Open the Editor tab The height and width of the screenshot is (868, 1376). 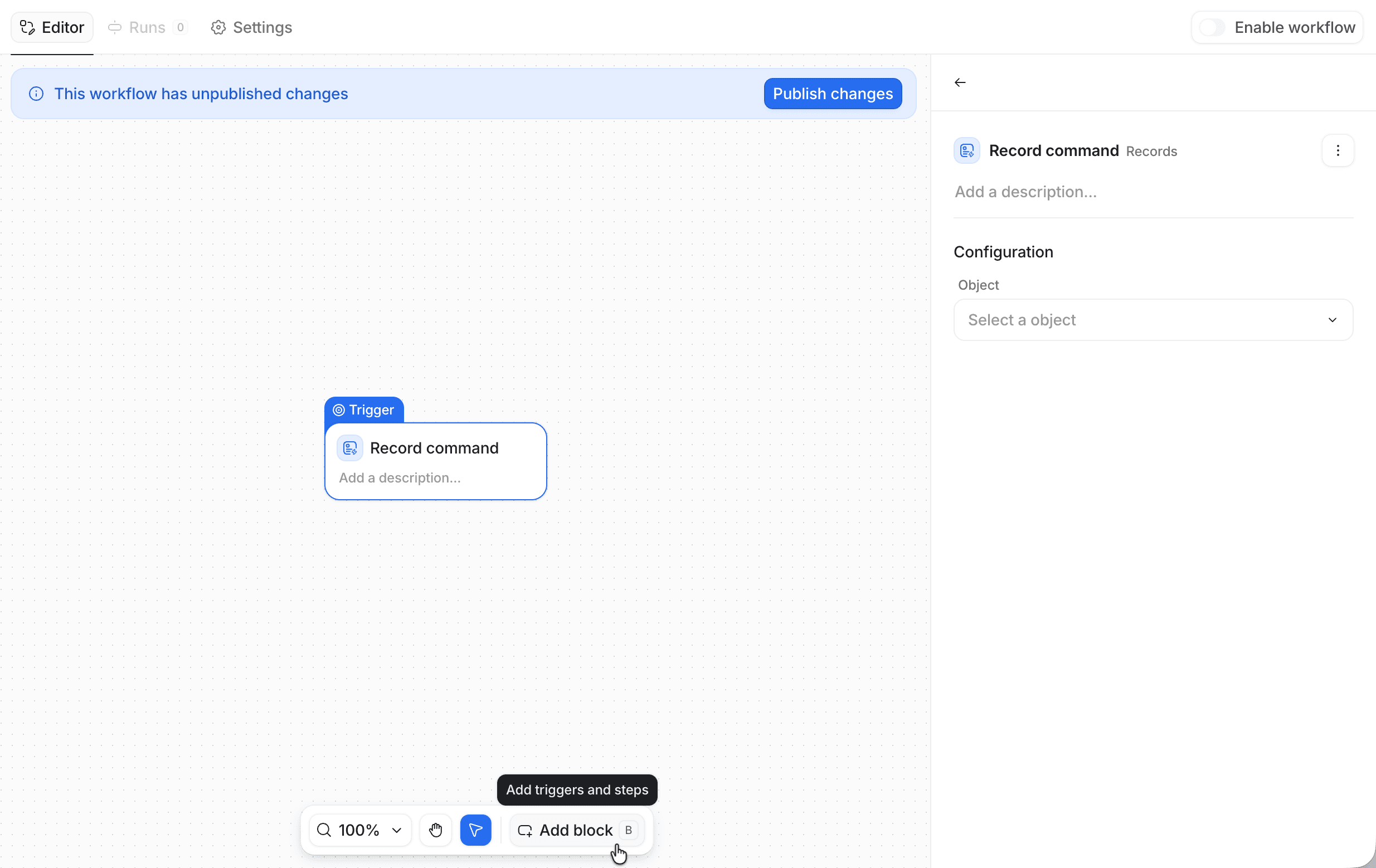click(52, 27)
